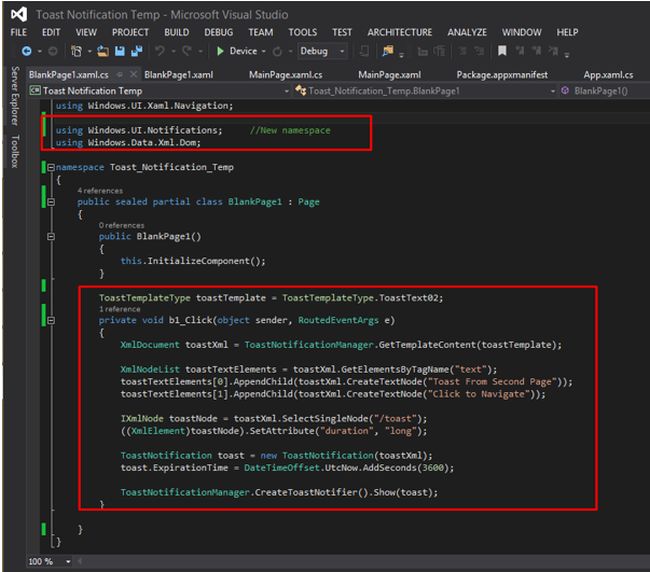
Task: Pin the BlankPage1.xaml.cs tab
Action: [x=120, y=75]
